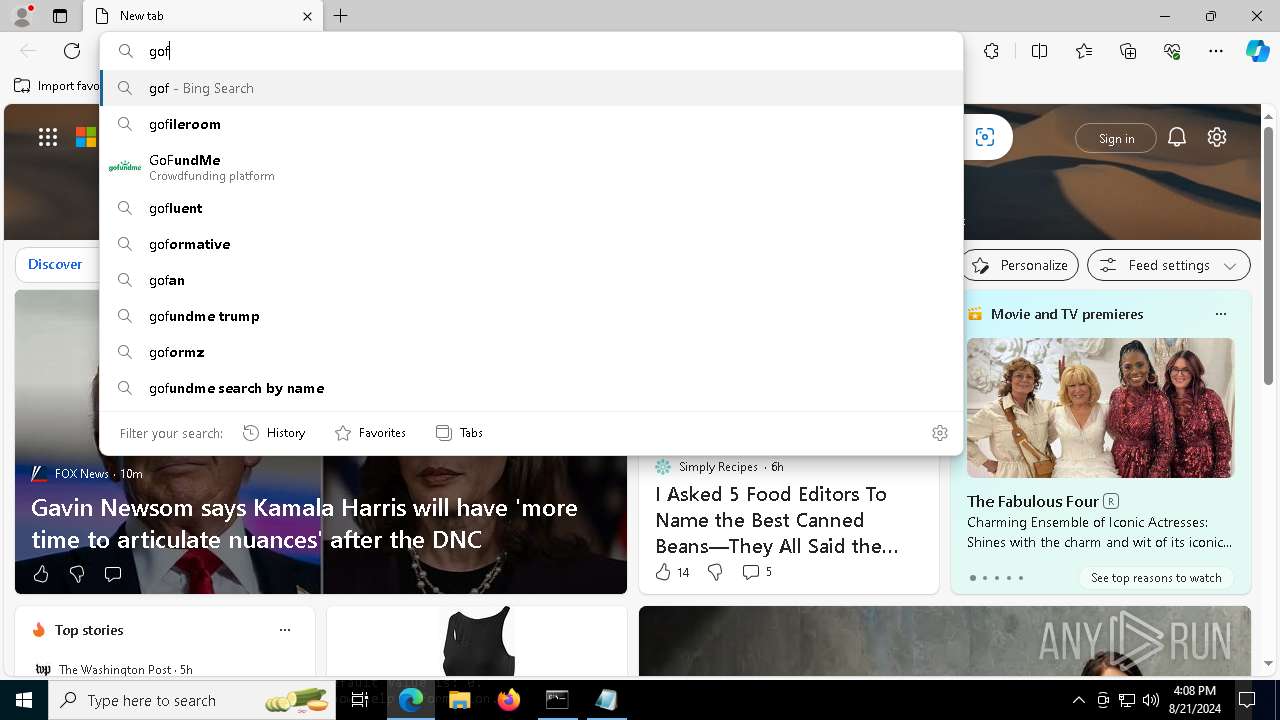This screenshot has width=1280, height=720.
Task: Select 'goformative' suggestion
Action: (531, 244)
